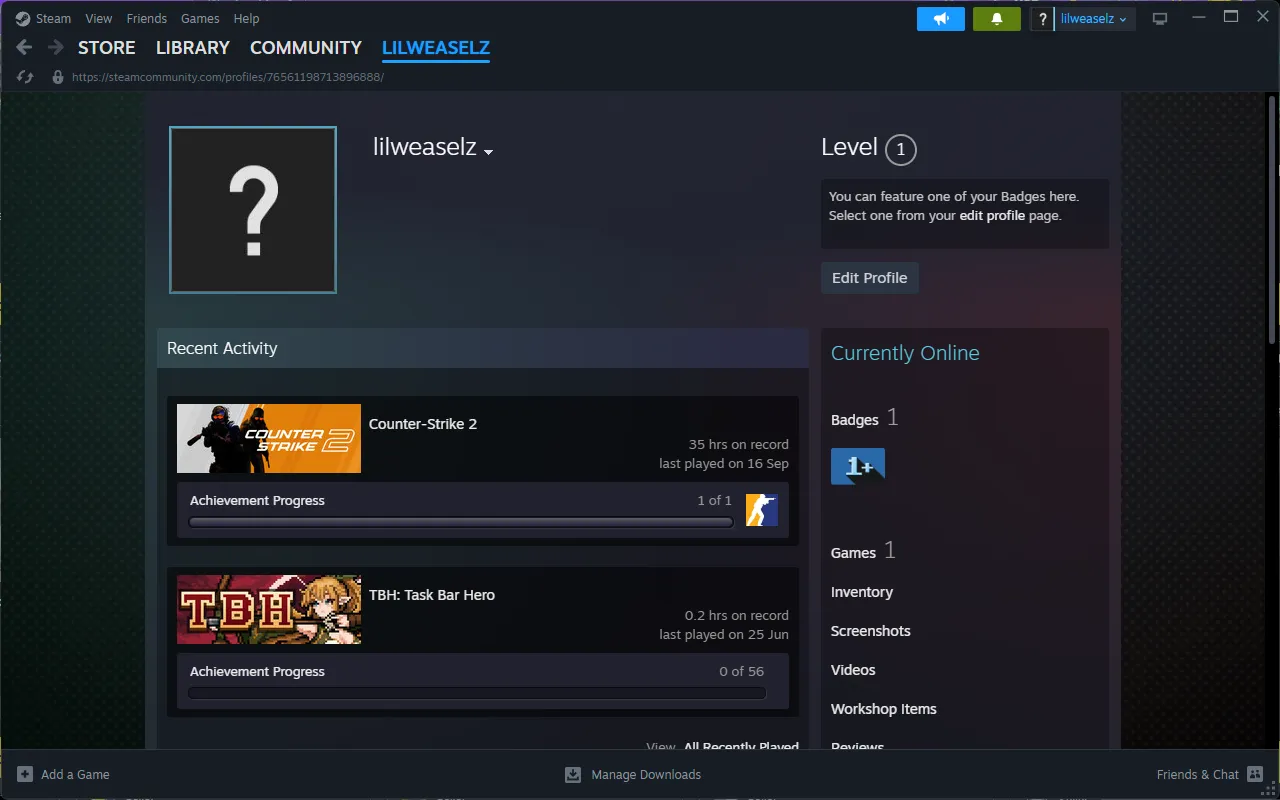Open the 1+ years of service badge
Image resolution: width=1280 pixels, height=800 pixels.
tap(858, 466)
